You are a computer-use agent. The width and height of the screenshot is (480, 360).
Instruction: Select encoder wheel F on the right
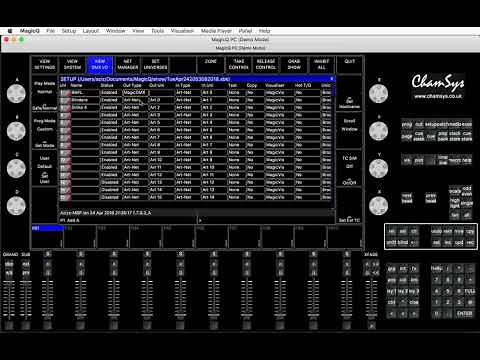pyautogui.click(x=378, y=131)
